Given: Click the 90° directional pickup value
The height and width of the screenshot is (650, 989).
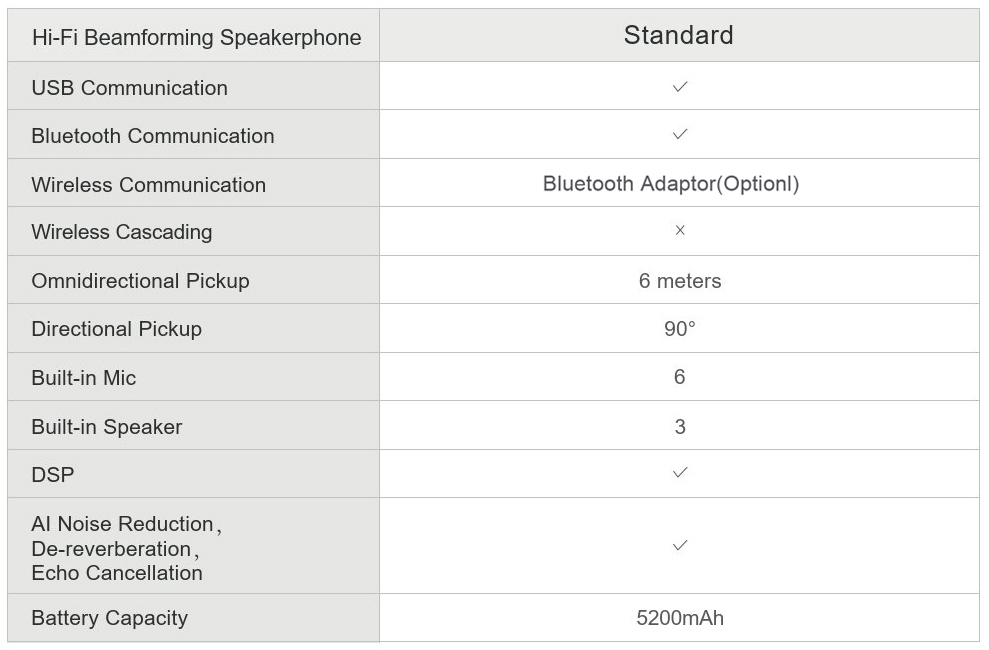Looking at the screenshot, I should pyautogui.click(x=679, y=328).
